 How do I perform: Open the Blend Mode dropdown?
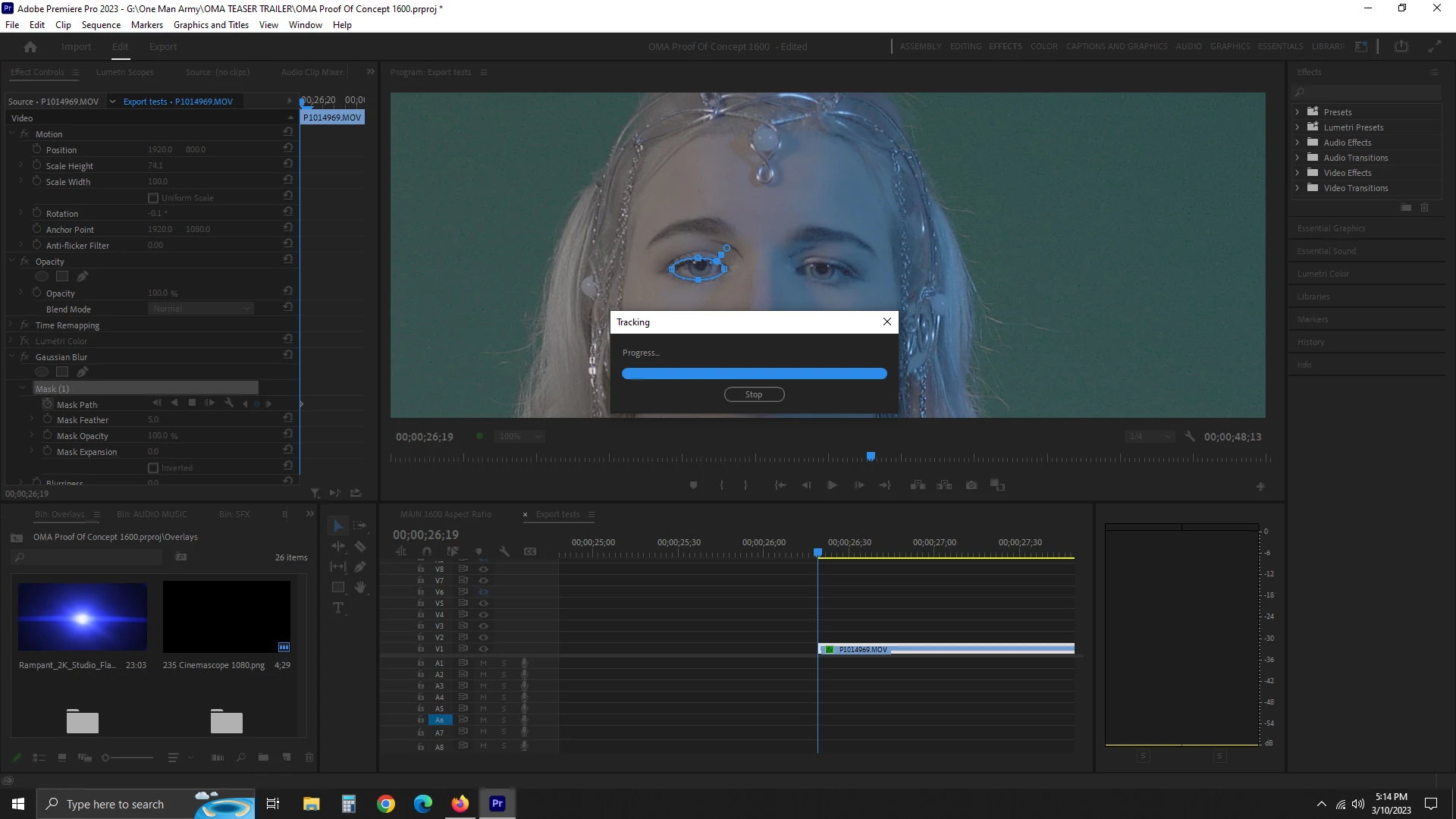201,309
